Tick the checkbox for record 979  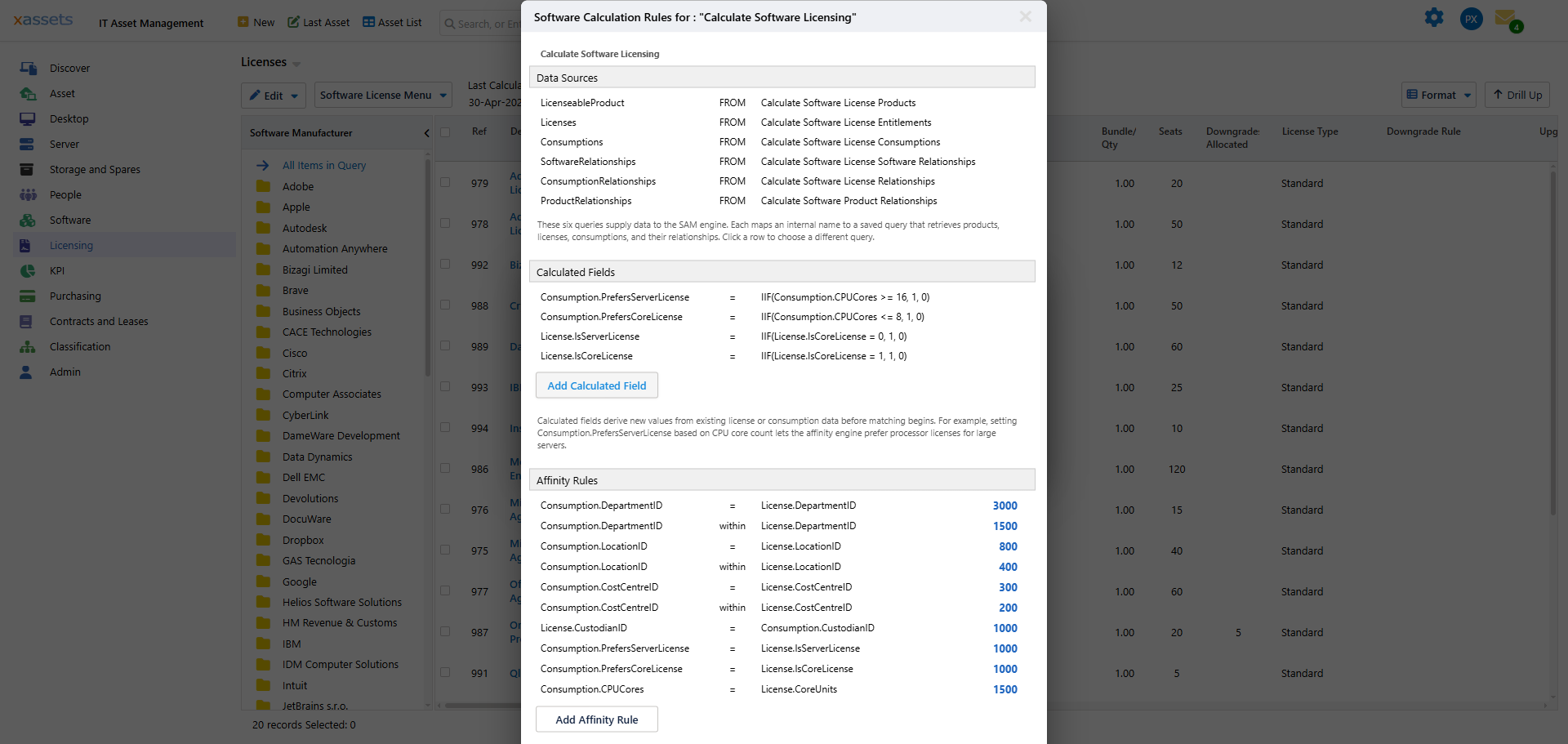pos(445,183)
